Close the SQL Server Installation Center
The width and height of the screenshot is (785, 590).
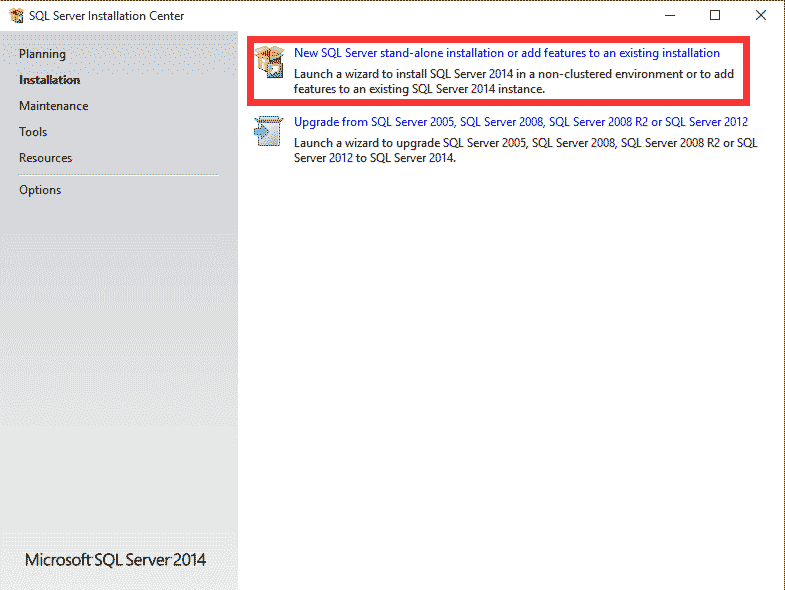click(761, 16)
